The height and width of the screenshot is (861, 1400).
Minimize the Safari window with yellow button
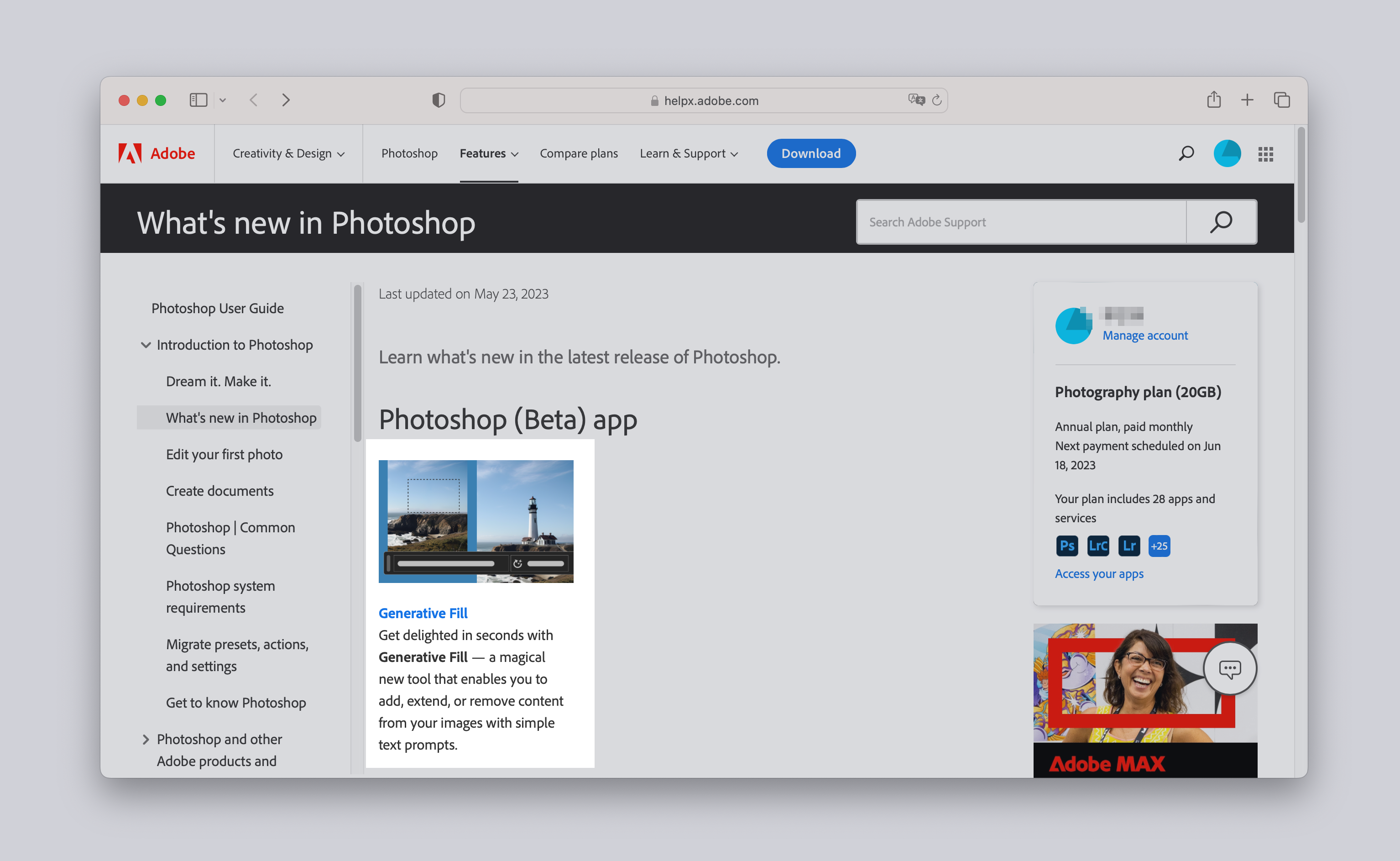pos(142,100)
